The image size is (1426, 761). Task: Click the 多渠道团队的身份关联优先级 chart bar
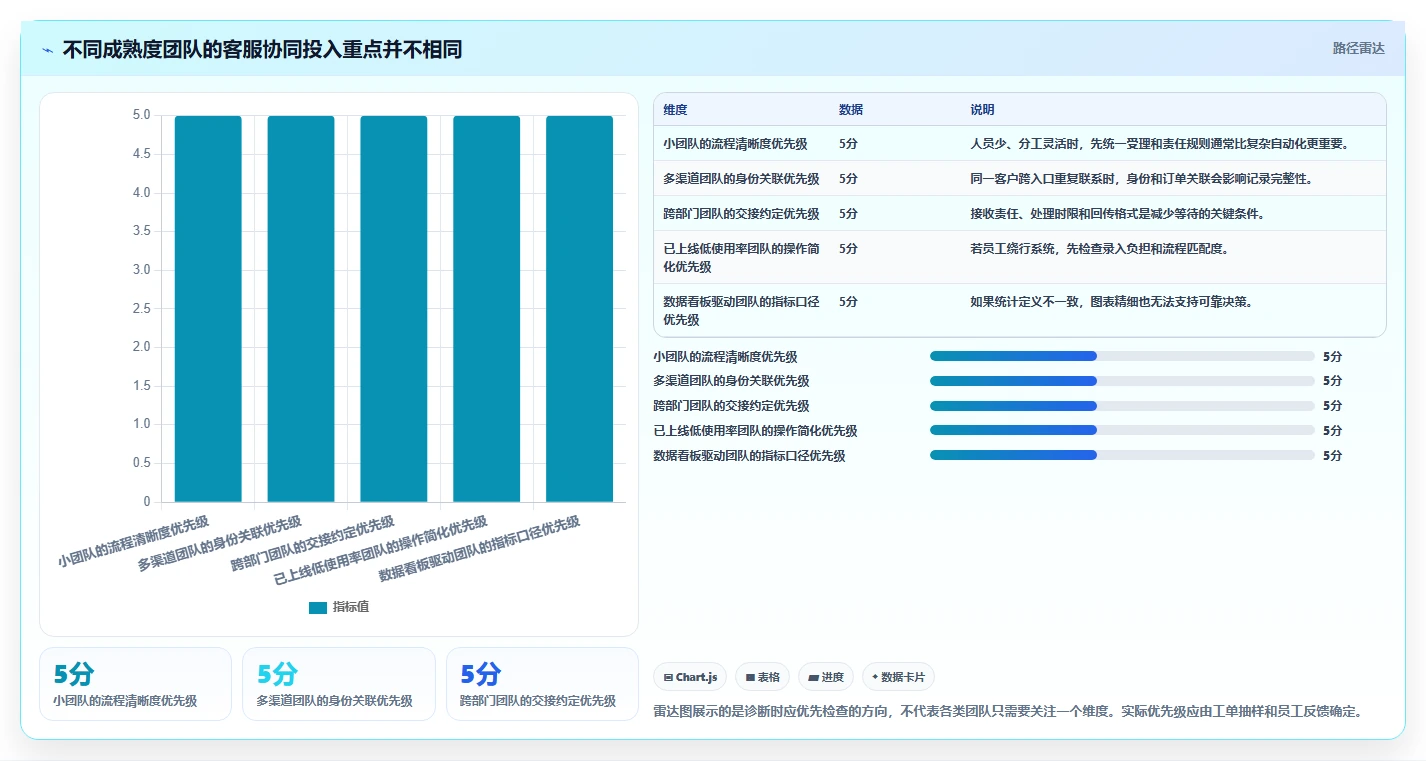coord(301,309)
